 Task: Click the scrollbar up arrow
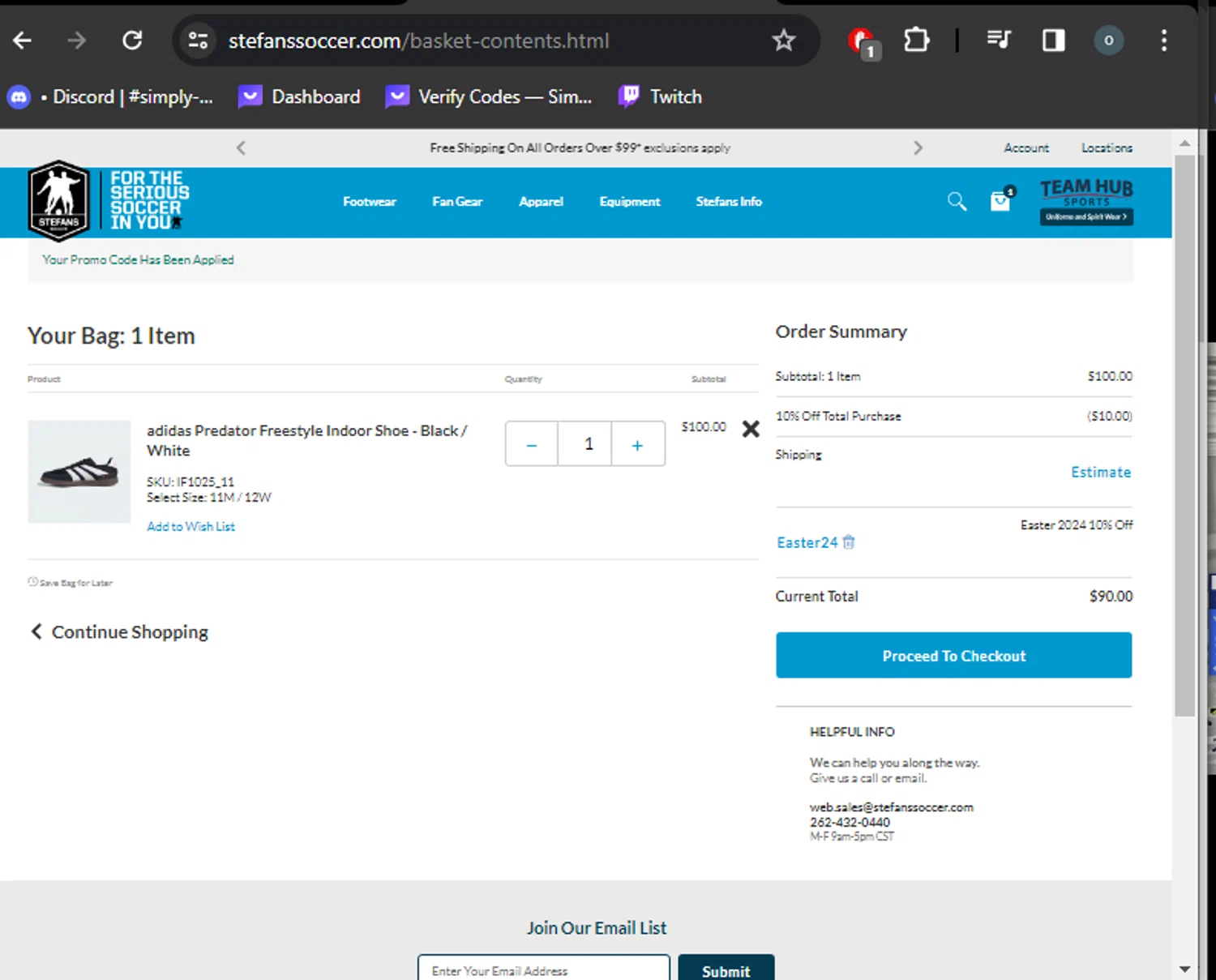(1184, 143)
